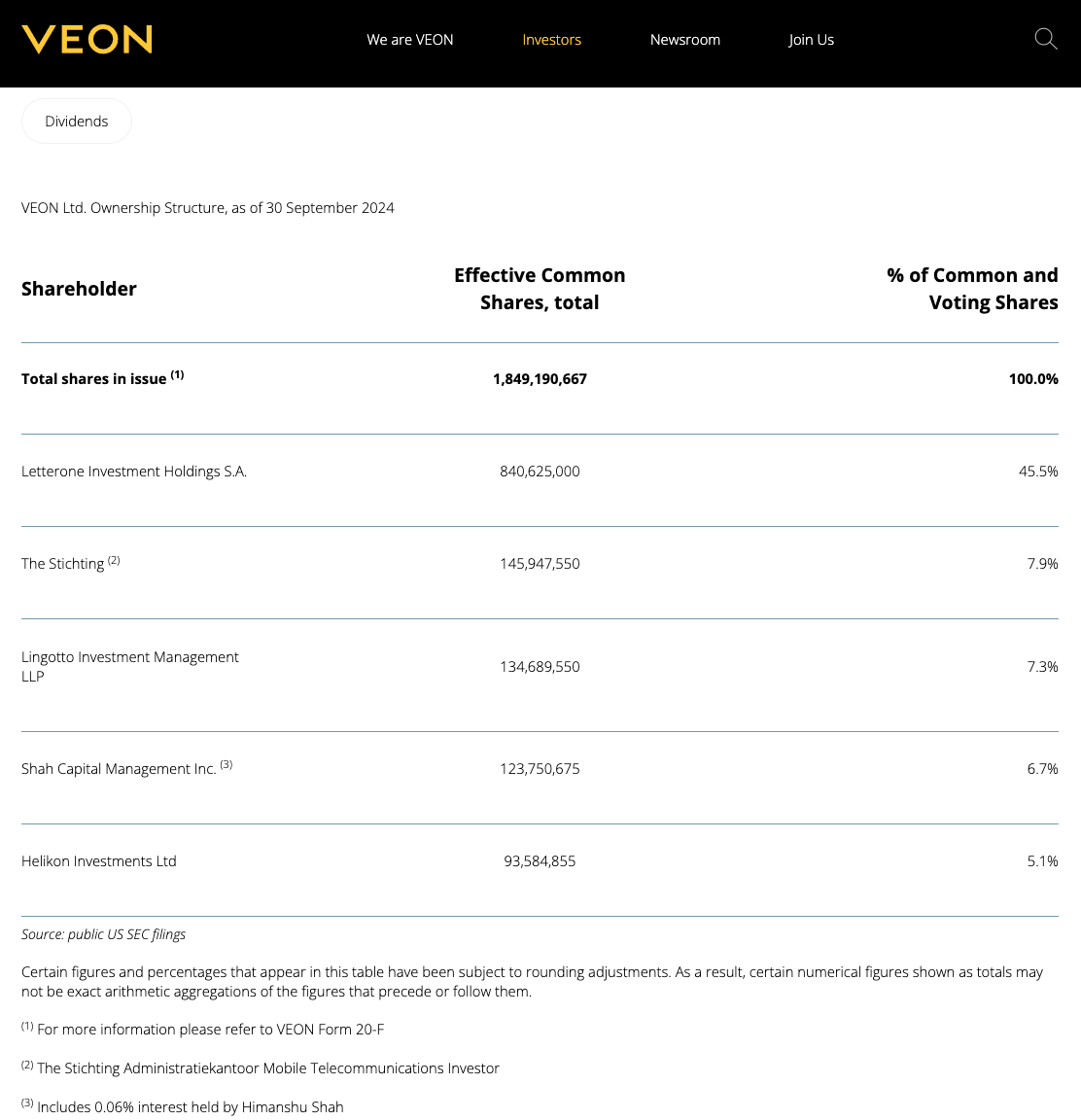1081x1120 pixels.
Task: Click the VEON Form 20-F footnote text
Action: (x=210, y=1030)
